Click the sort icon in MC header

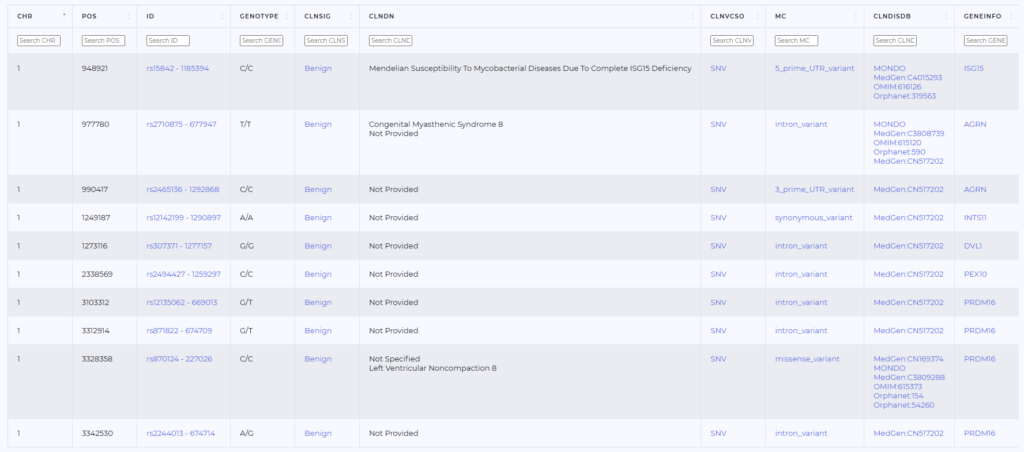(x=856, y=17)
